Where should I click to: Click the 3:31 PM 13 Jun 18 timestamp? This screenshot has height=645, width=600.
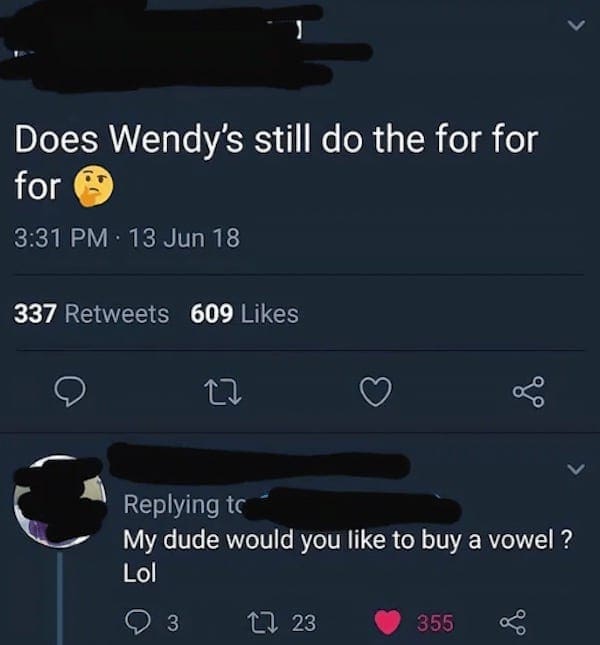[x=127, y=238]
